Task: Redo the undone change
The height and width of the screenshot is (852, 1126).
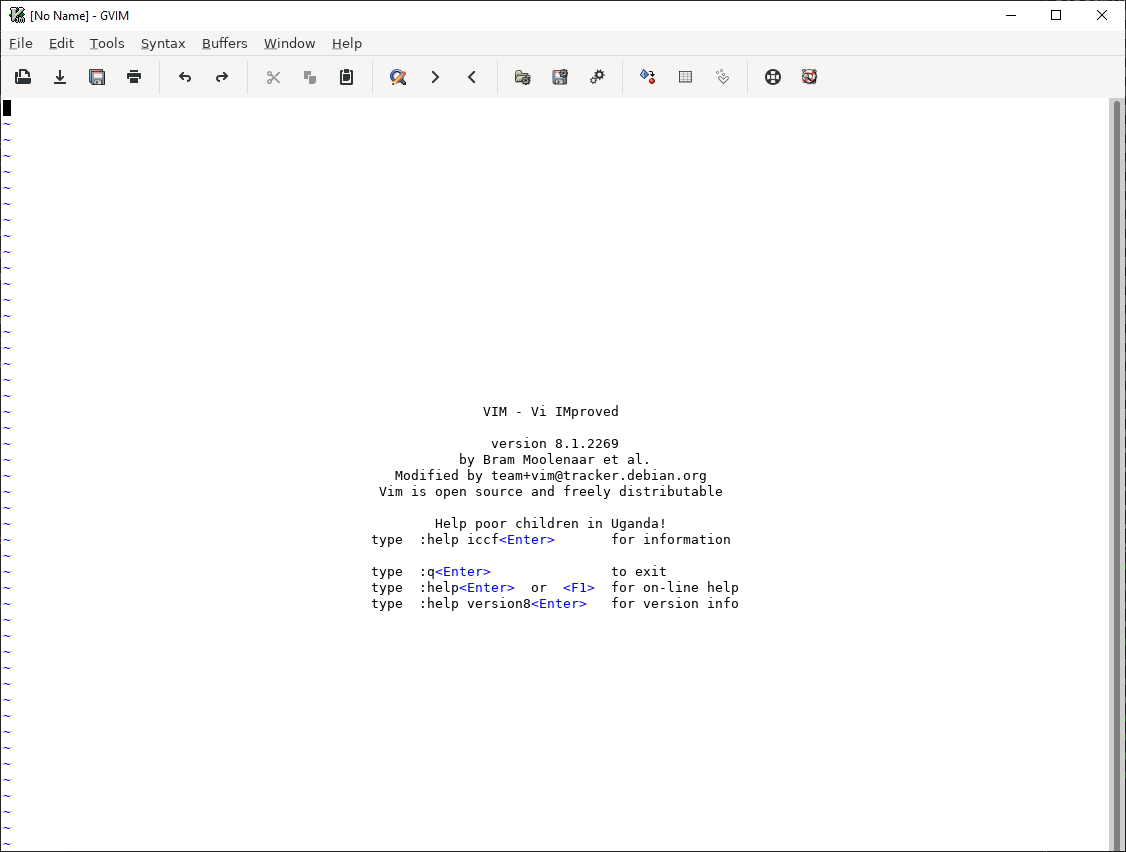Action: point(222,77)
